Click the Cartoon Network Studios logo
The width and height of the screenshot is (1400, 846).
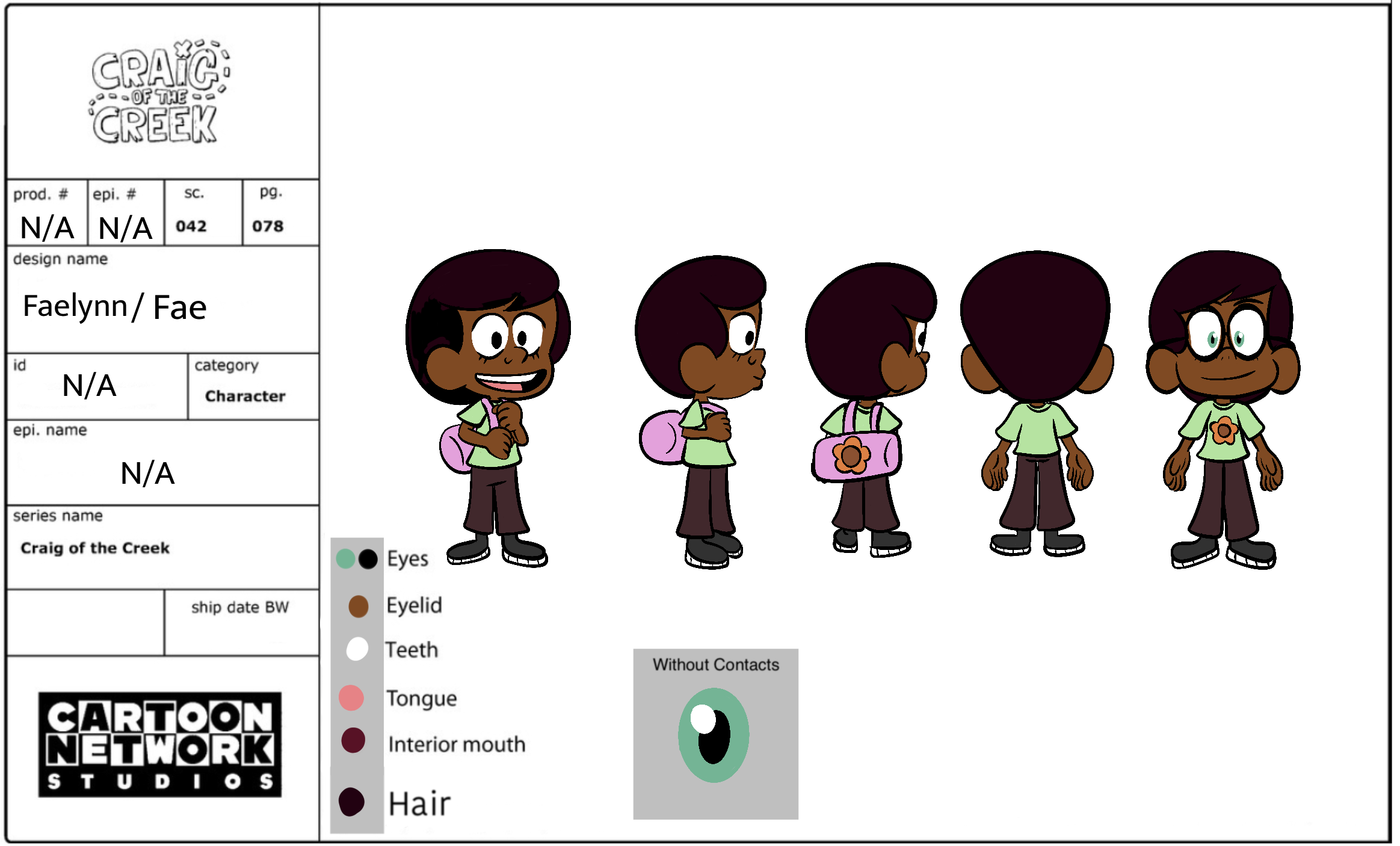[160, 745]
